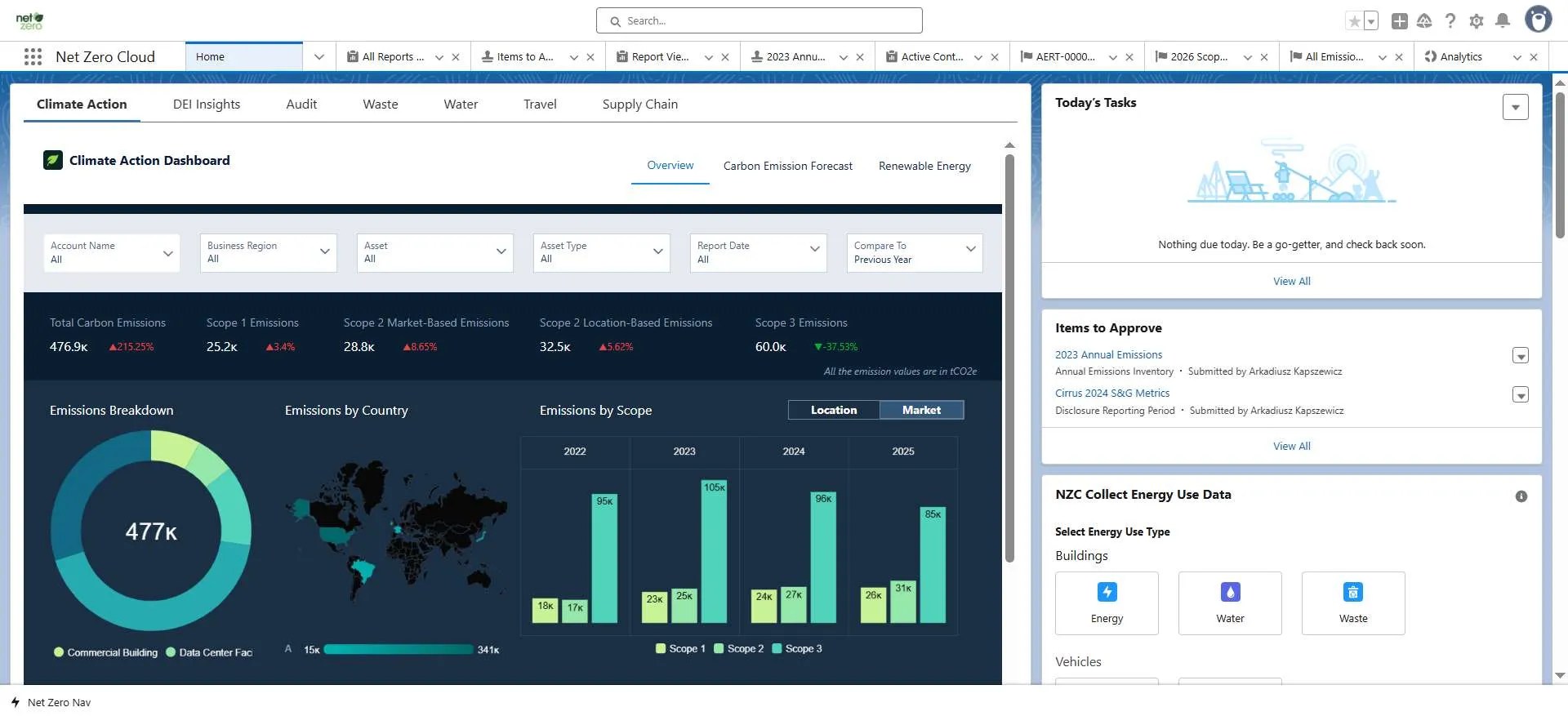
Task: Click the Emissions by Country range slider
Action: (x=399, y=650)
